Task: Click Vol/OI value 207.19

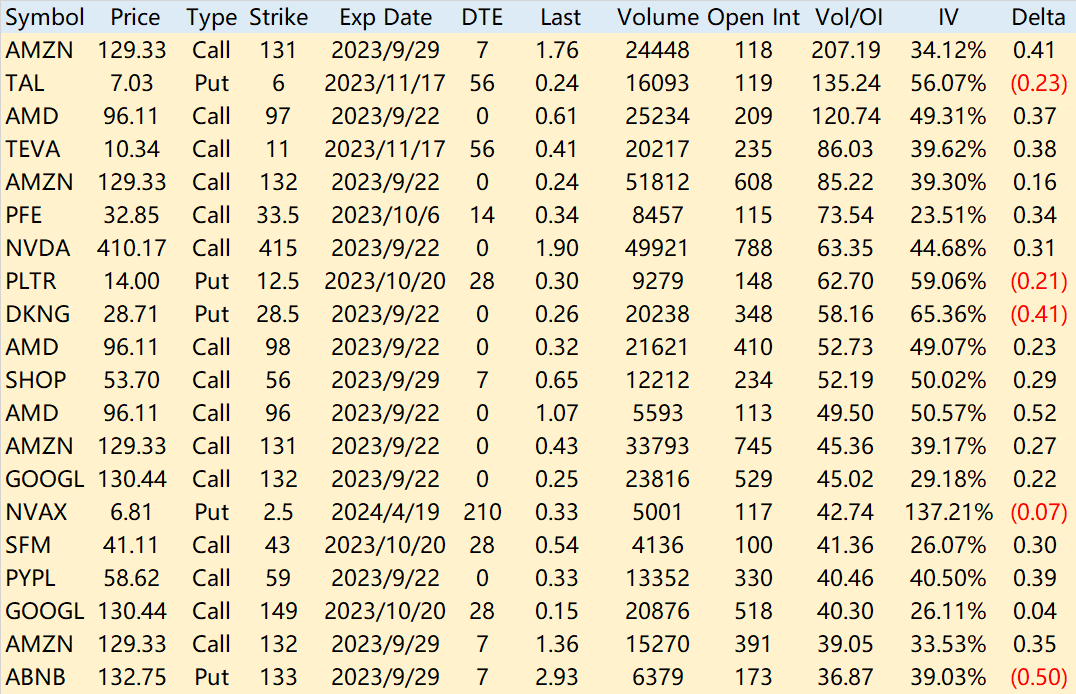Action: (845, 50)
